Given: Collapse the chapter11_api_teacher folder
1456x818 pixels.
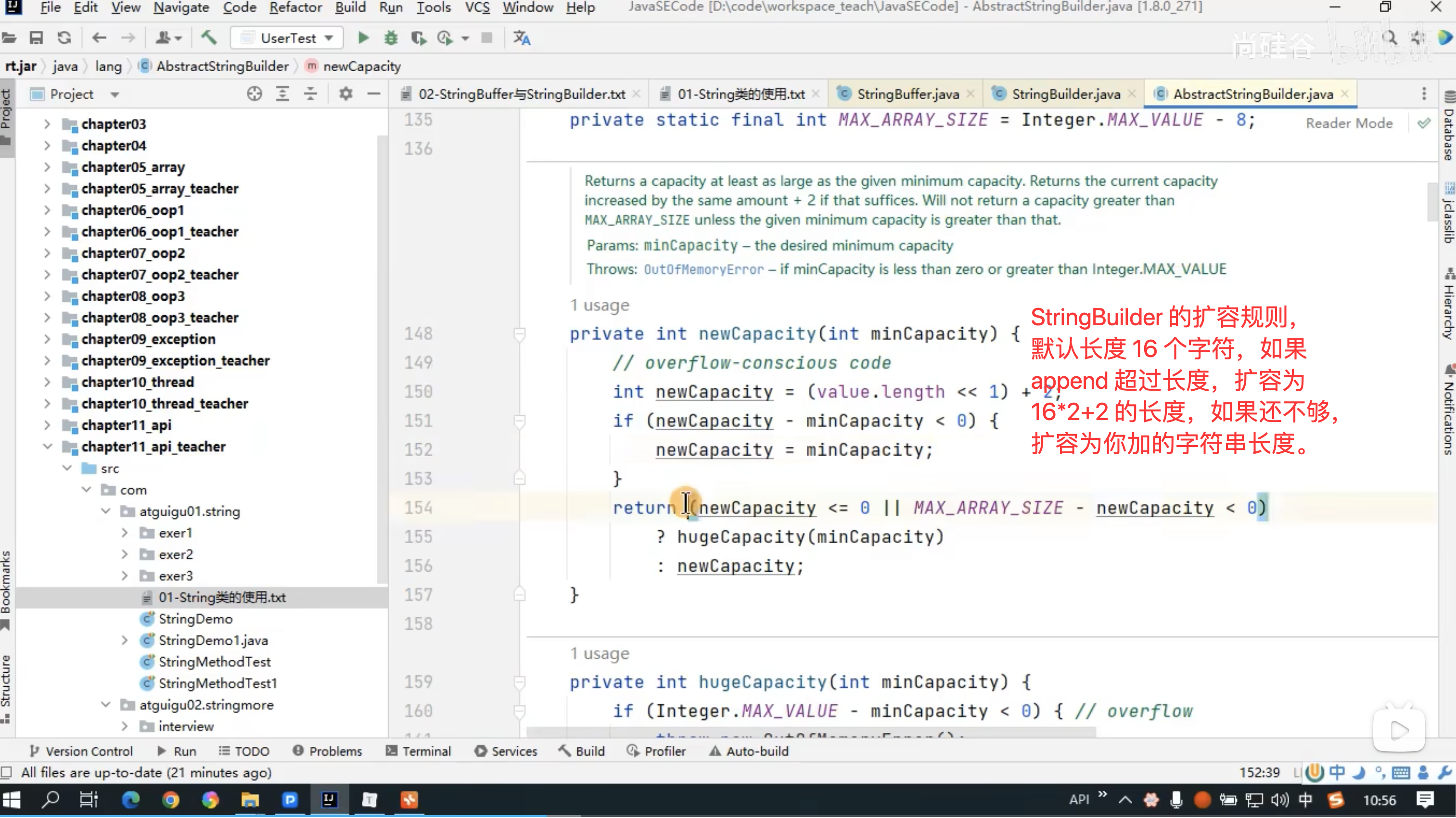Looking at the screenshot, I should [x=48, y=447].
